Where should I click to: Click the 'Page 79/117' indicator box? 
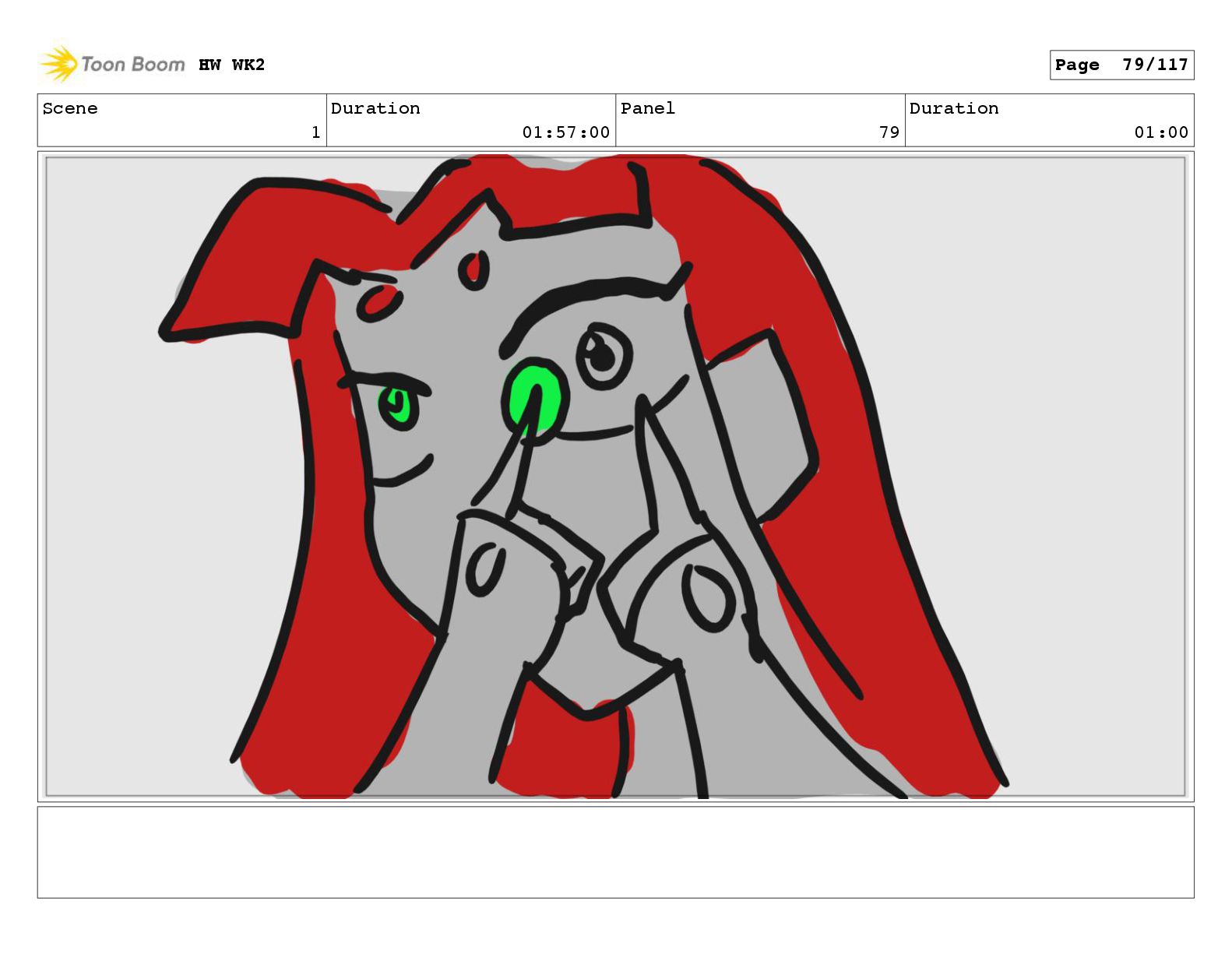(1121, 65)
